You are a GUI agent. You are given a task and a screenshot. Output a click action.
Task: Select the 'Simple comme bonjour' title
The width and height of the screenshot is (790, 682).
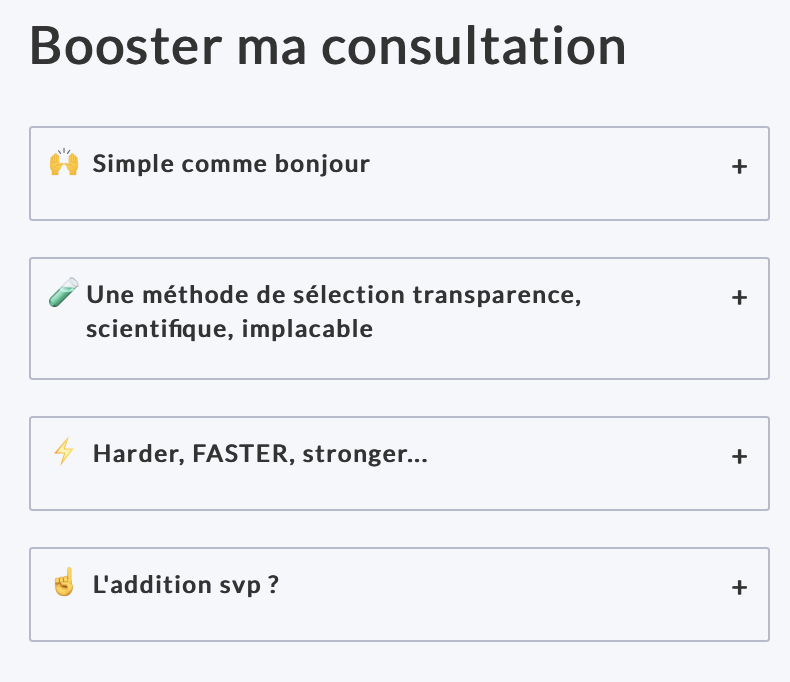pyautogui.click(x=231, y=164)
